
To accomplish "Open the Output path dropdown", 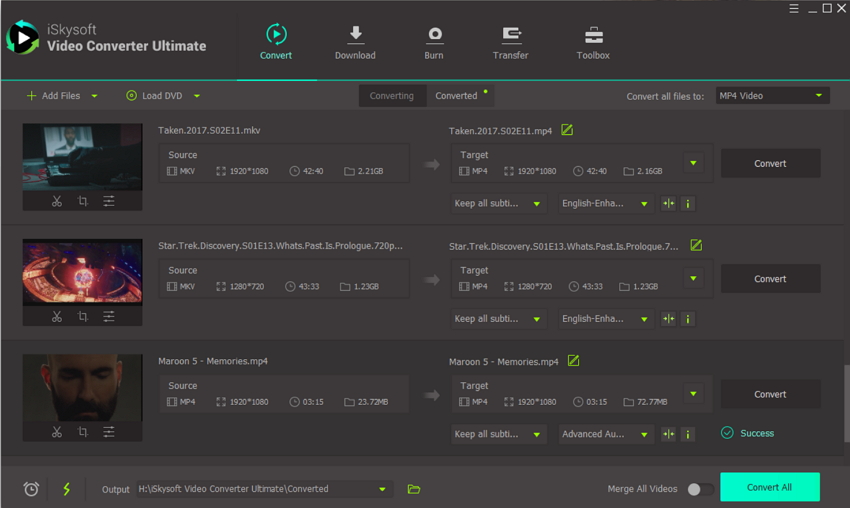I will pos(382,489).
